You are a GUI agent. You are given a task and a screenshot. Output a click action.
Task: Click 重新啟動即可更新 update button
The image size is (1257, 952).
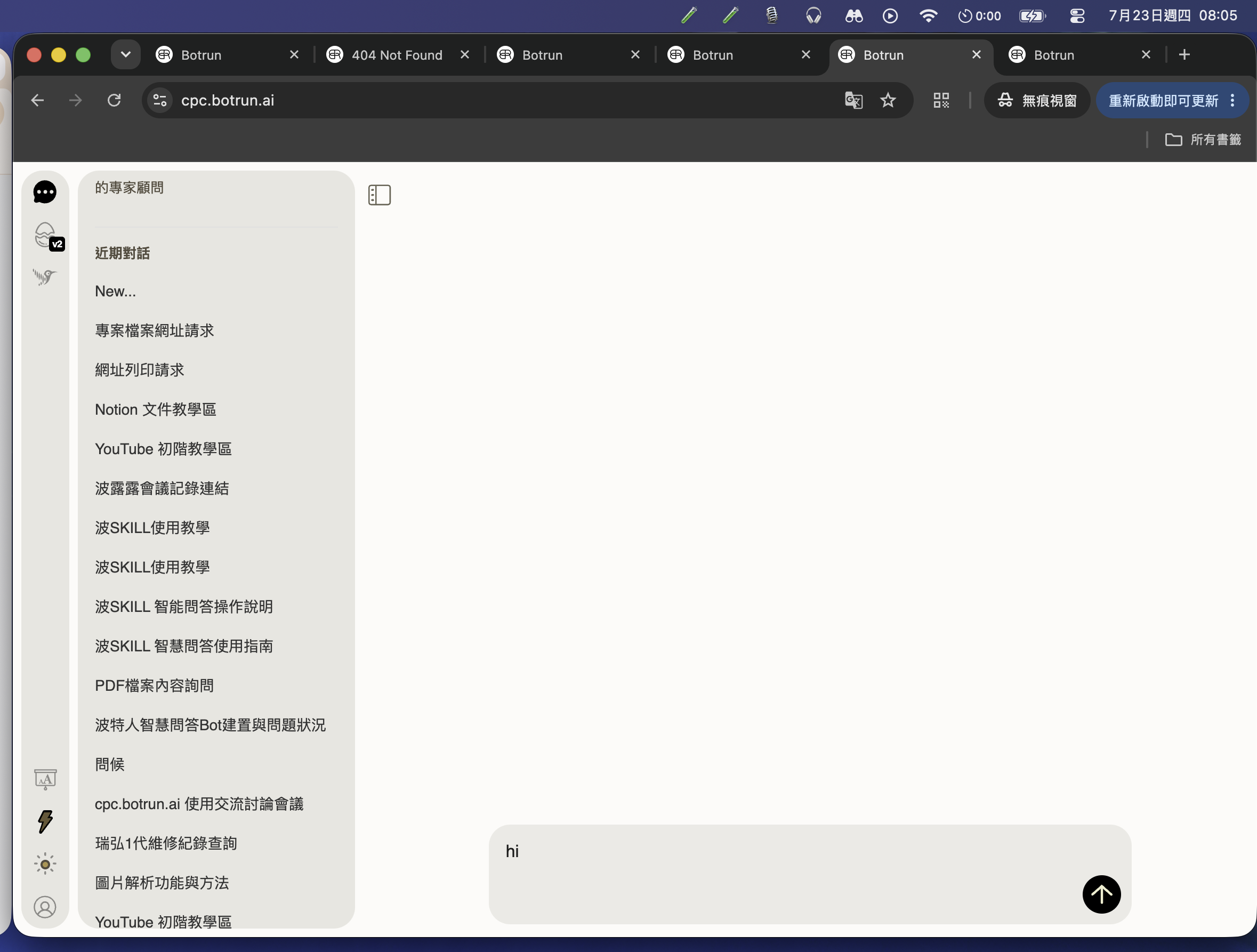(x=1163, y=101)
